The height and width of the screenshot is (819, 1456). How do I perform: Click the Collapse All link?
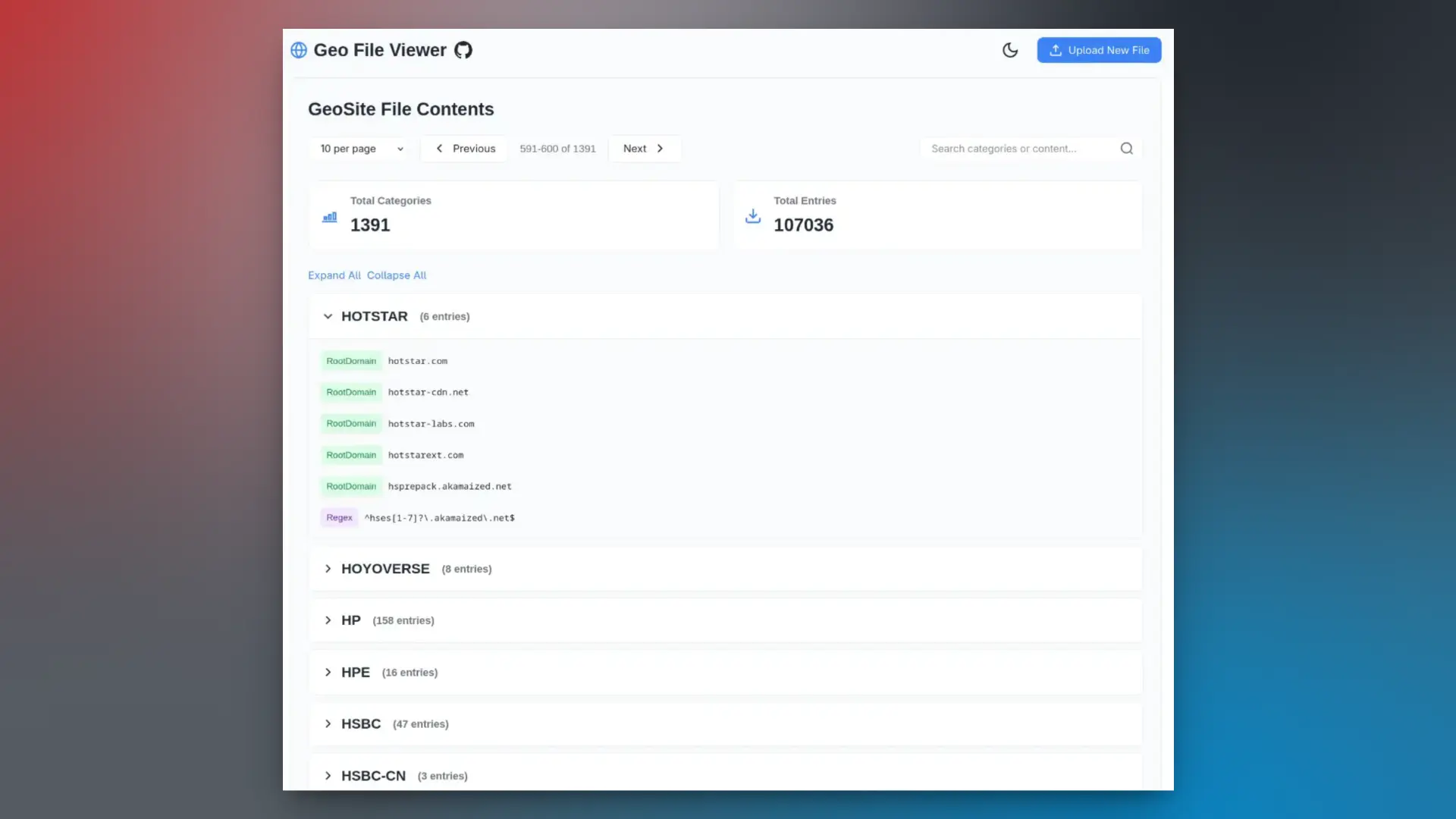[x=397, y=275]
